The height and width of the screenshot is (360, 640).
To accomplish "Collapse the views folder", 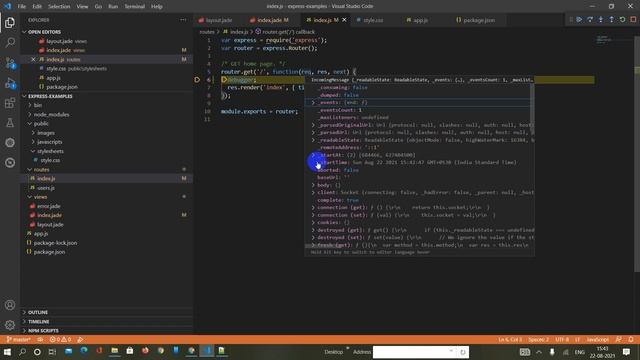I will (x=30, y=197).
